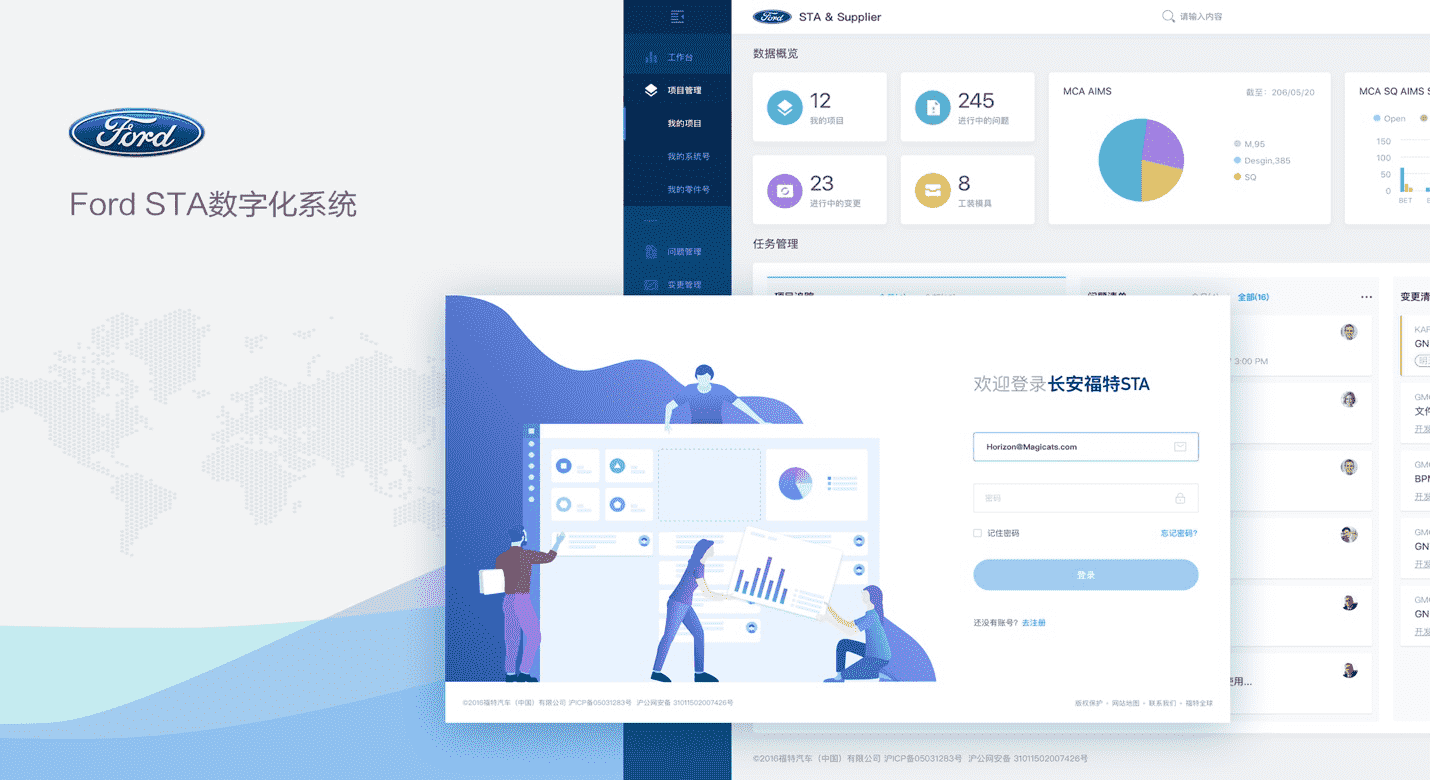Viewport: 1430px width, 780px height.
Task: Click the 任务管理 section heading
Action: coord(776,244)
